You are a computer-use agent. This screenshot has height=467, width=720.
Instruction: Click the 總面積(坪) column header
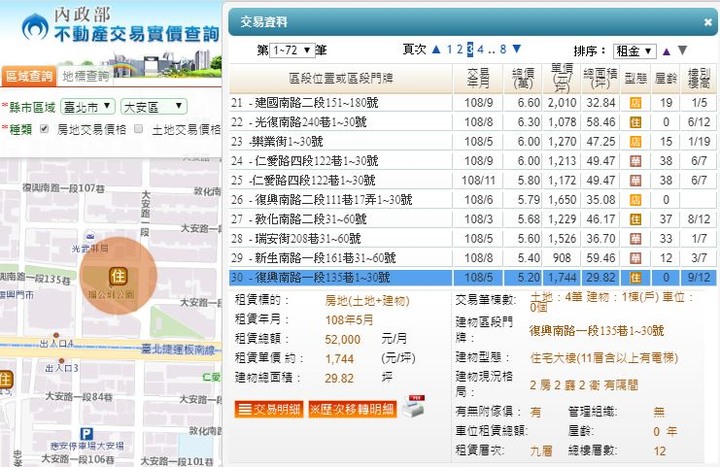(x=601, y=79)
